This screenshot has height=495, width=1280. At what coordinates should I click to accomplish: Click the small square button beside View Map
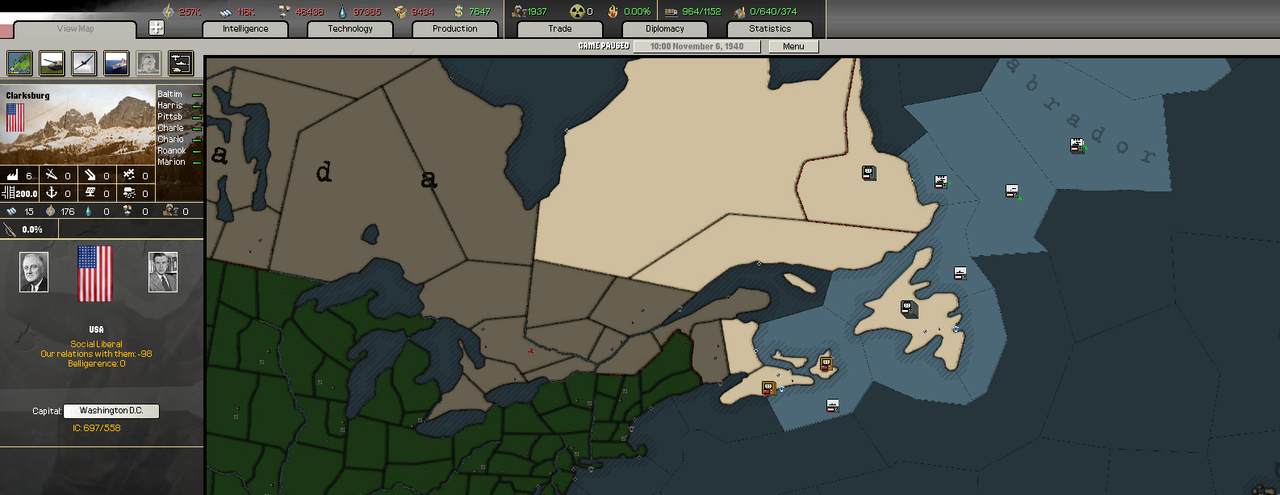point(156,28)
